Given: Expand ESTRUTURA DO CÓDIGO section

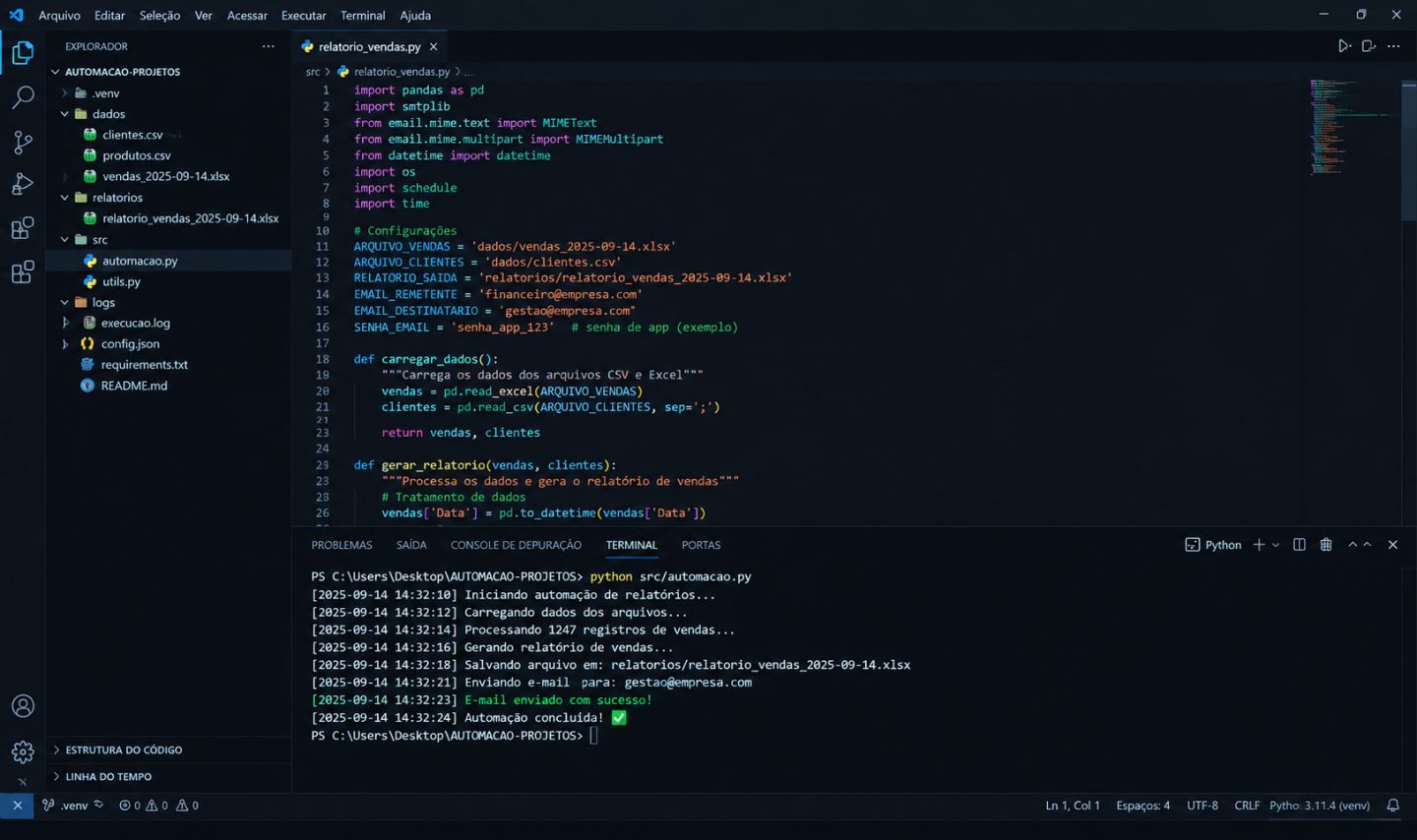Looking at the screenshot, I should tap(168, 750).
